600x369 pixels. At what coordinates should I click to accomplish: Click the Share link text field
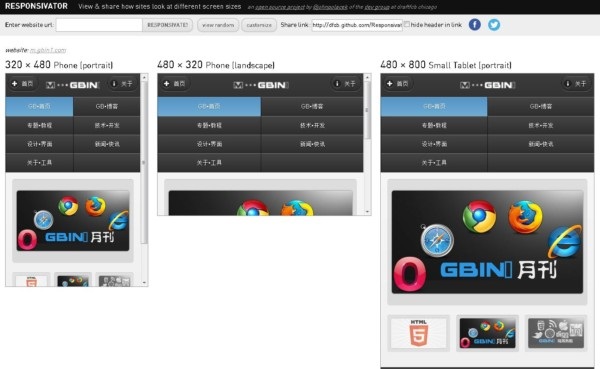[357, 25]
